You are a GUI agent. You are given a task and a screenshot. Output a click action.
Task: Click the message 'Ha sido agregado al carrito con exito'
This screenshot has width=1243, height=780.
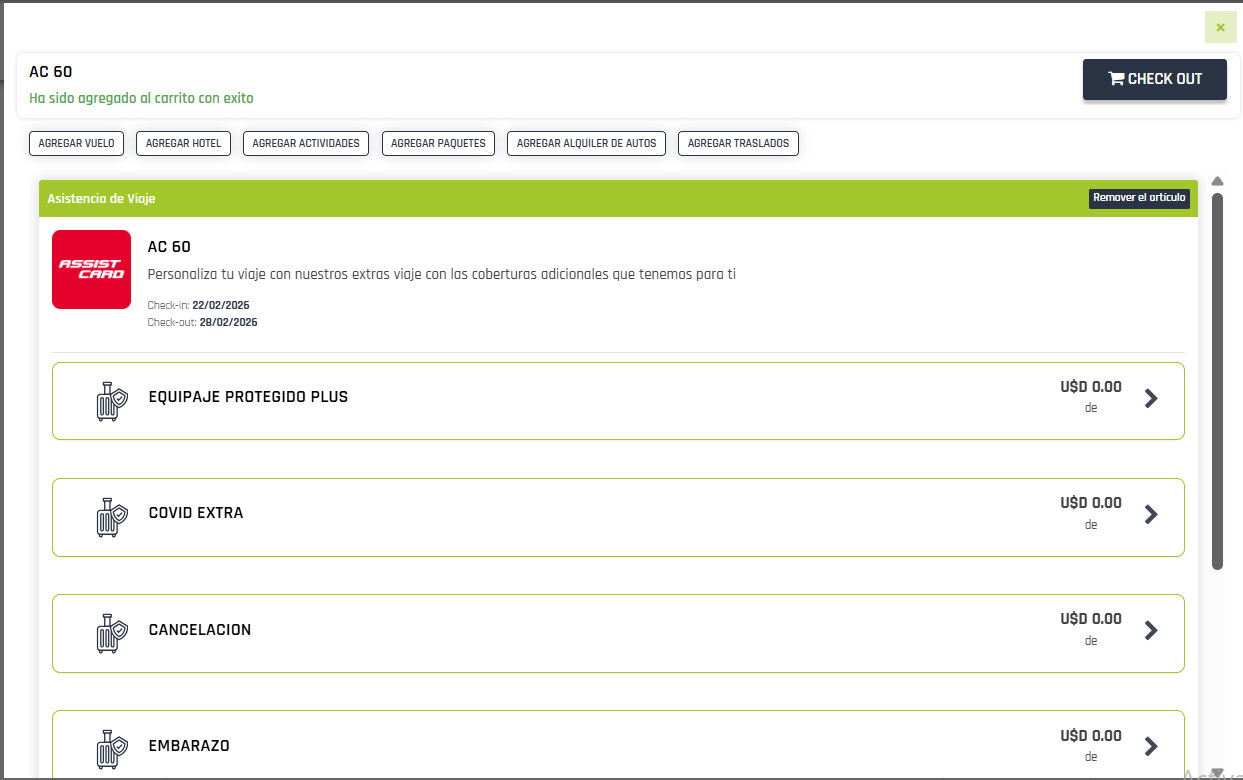coord(141,98)
